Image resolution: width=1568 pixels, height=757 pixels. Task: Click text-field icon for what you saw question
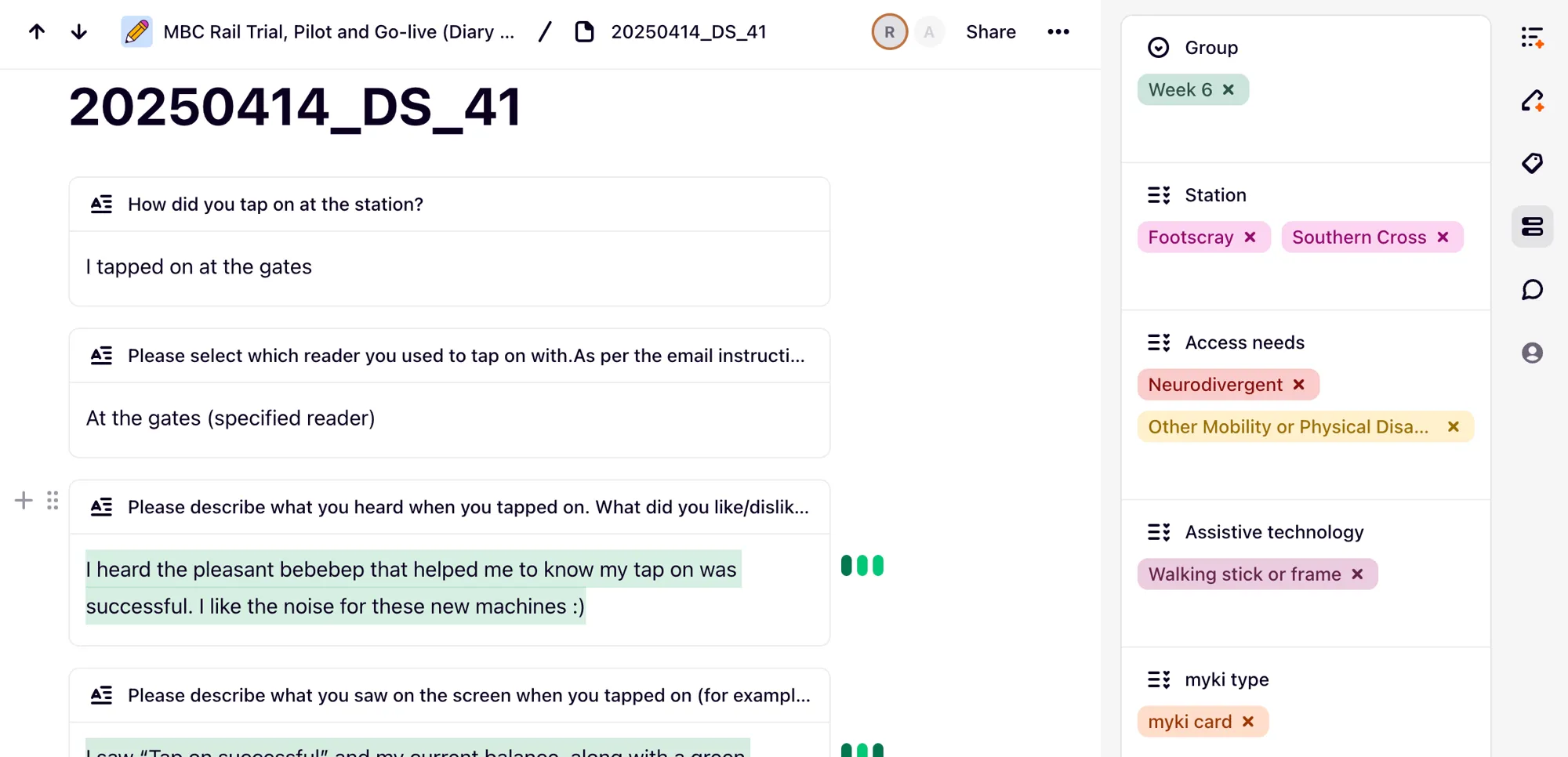point(101,695)
